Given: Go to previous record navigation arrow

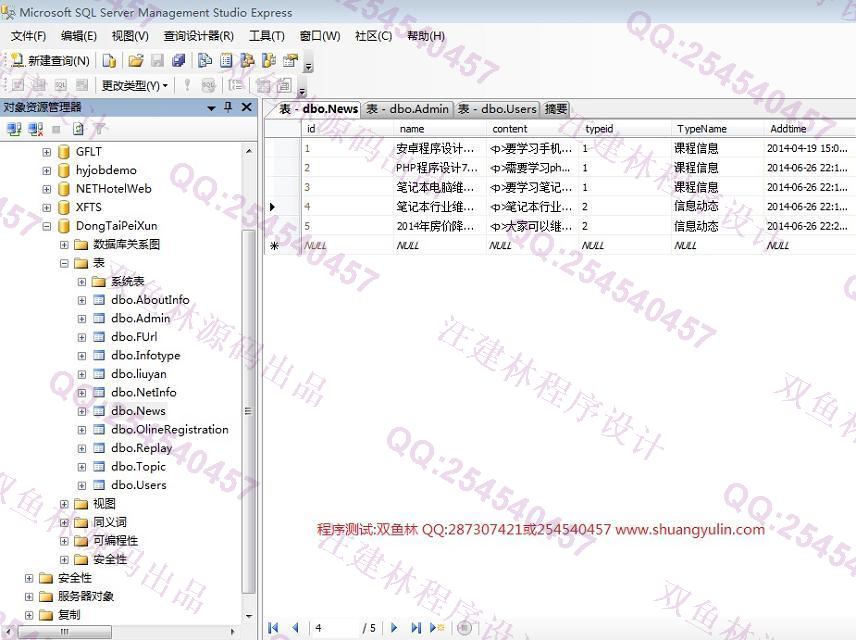Looking at the screenshot, I should click(x=295, y=628).
